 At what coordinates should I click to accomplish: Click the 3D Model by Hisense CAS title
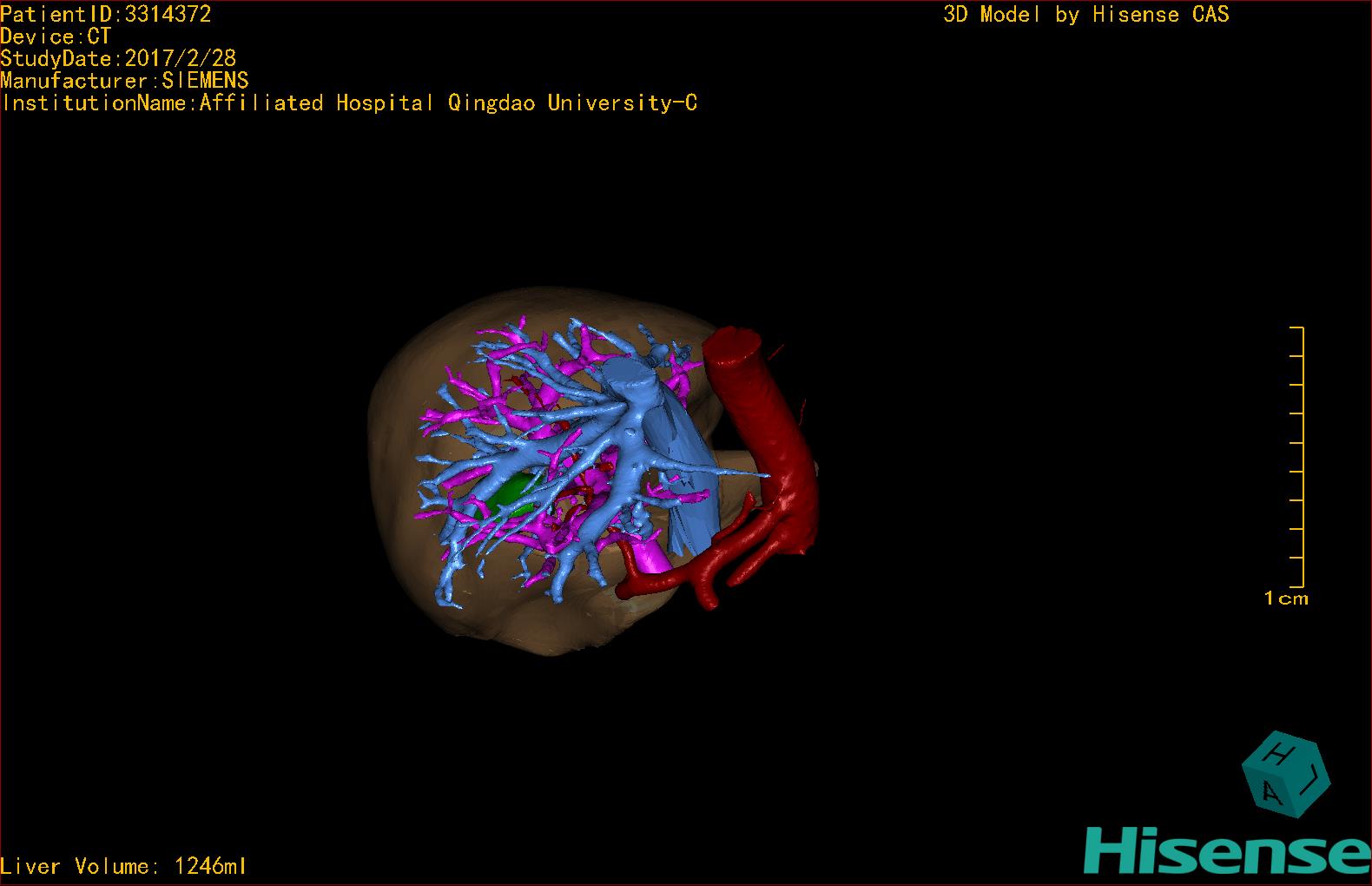(1086, 15)
